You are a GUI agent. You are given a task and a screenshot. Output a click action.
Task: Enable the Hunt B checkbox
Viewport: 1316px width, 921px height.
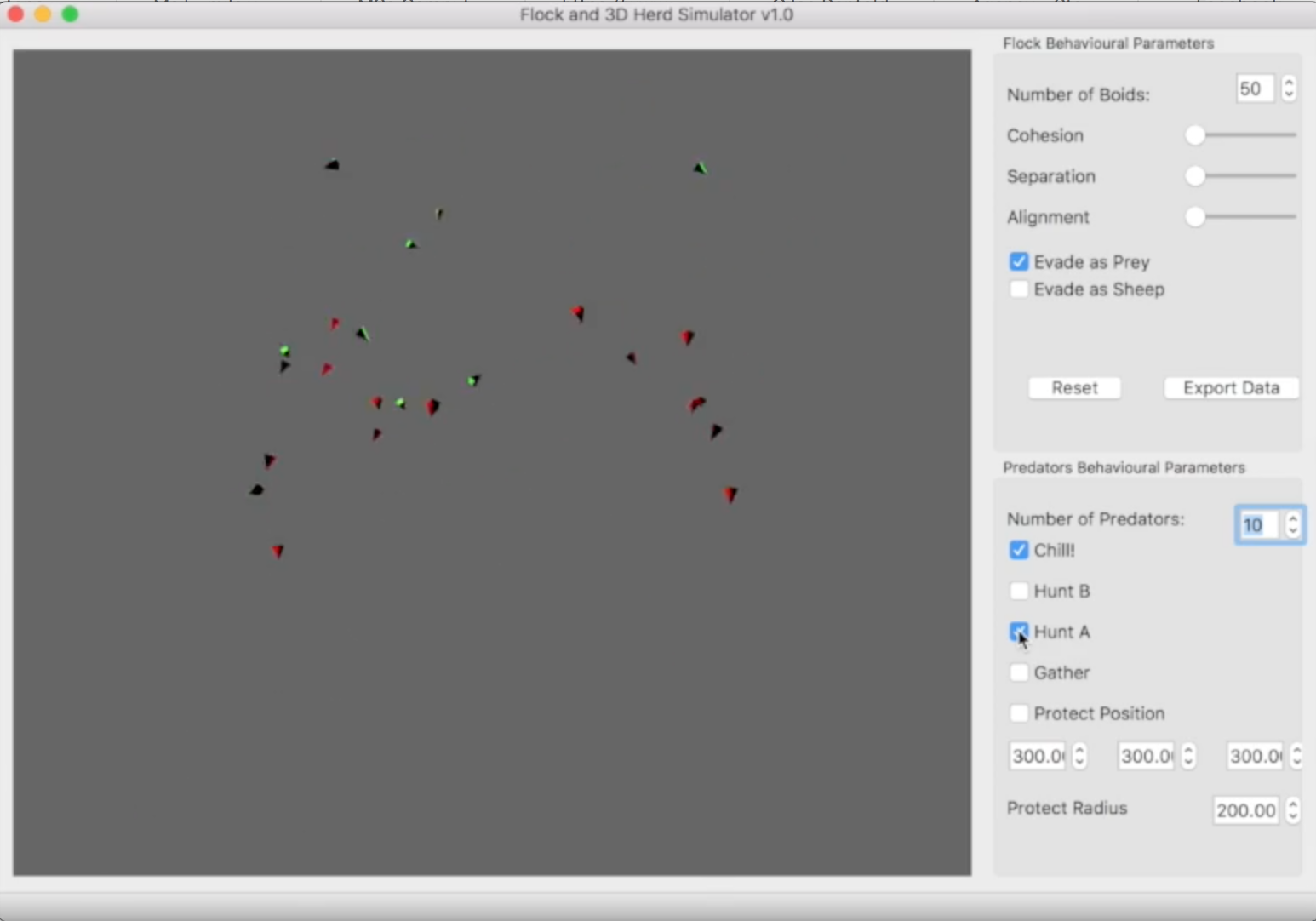click(1018, 591)
